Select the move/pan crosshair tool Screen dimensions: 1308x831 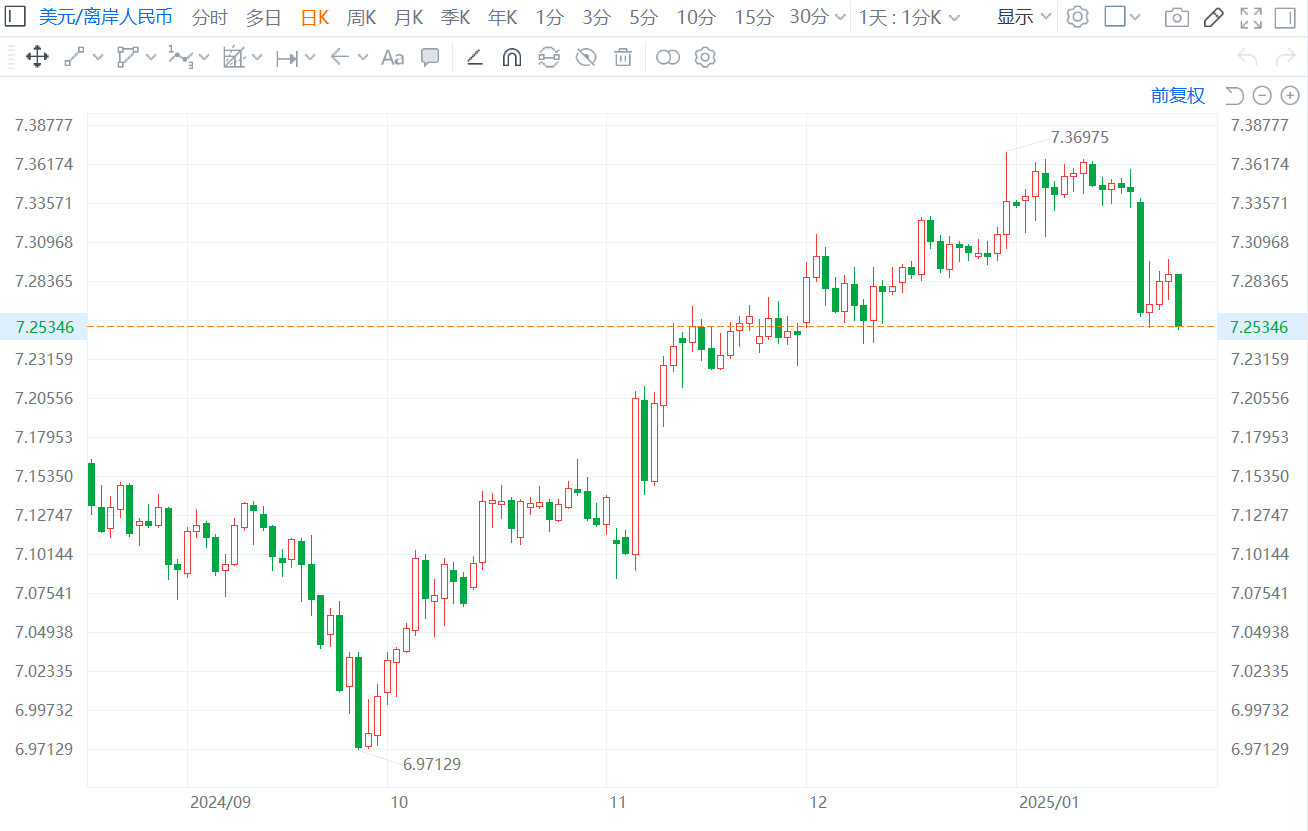(37, 57)
